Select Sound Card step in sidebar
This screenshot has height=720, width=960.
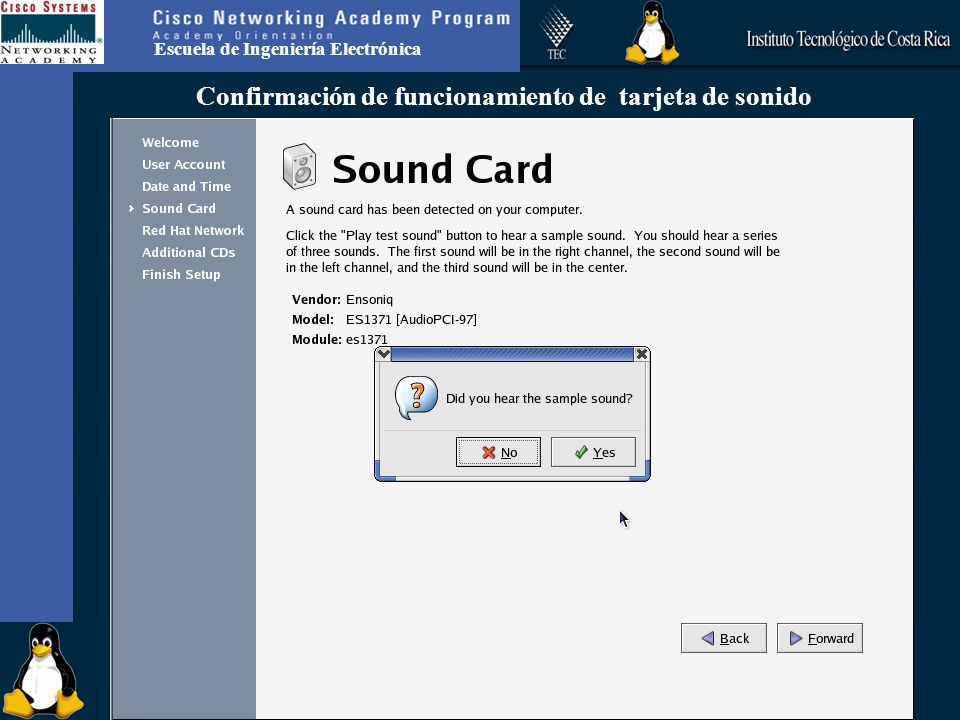click(179, 208)
